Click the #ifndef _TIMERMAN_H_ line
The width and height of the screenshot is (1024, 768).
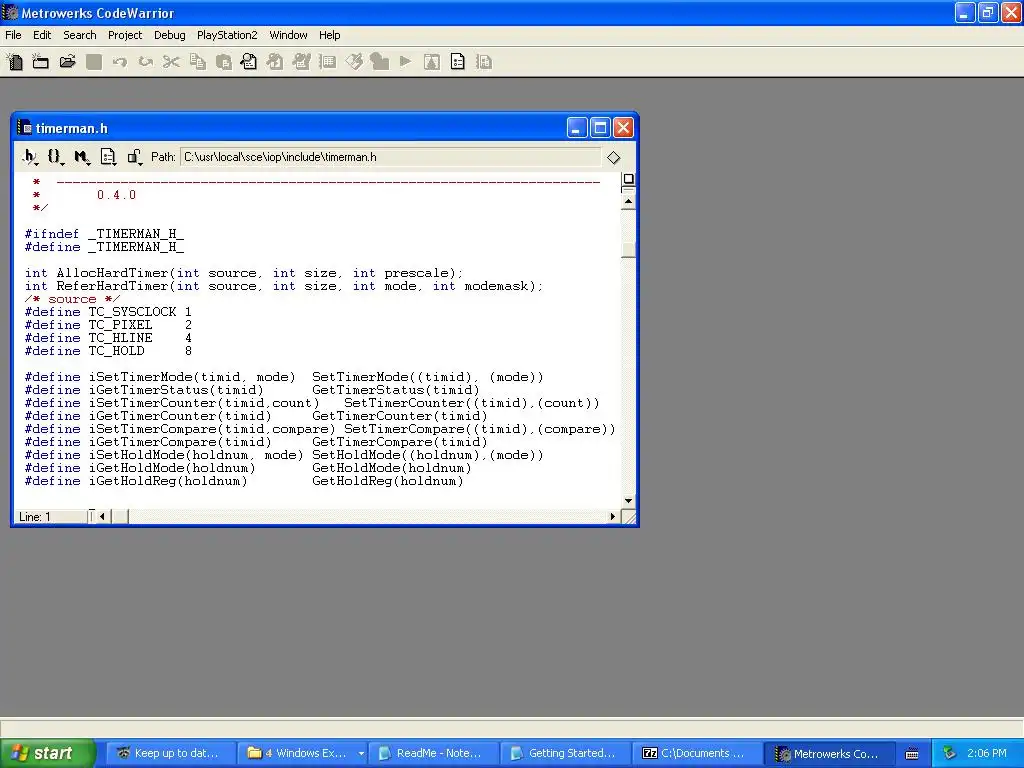click(x=104, y=234)
